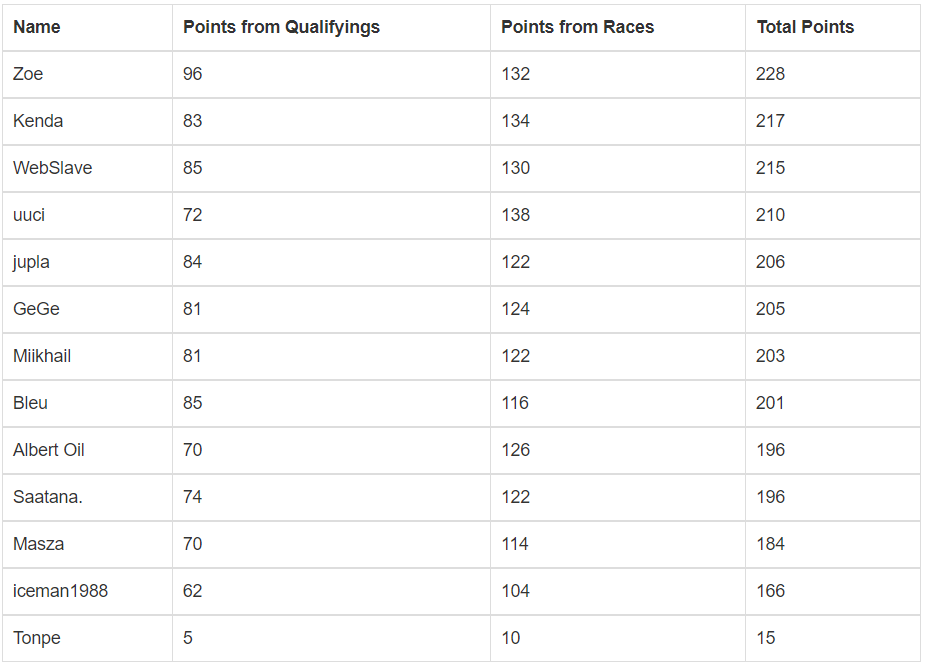
Task: Click the WebSlave name cell
Action: click(52, 168)
